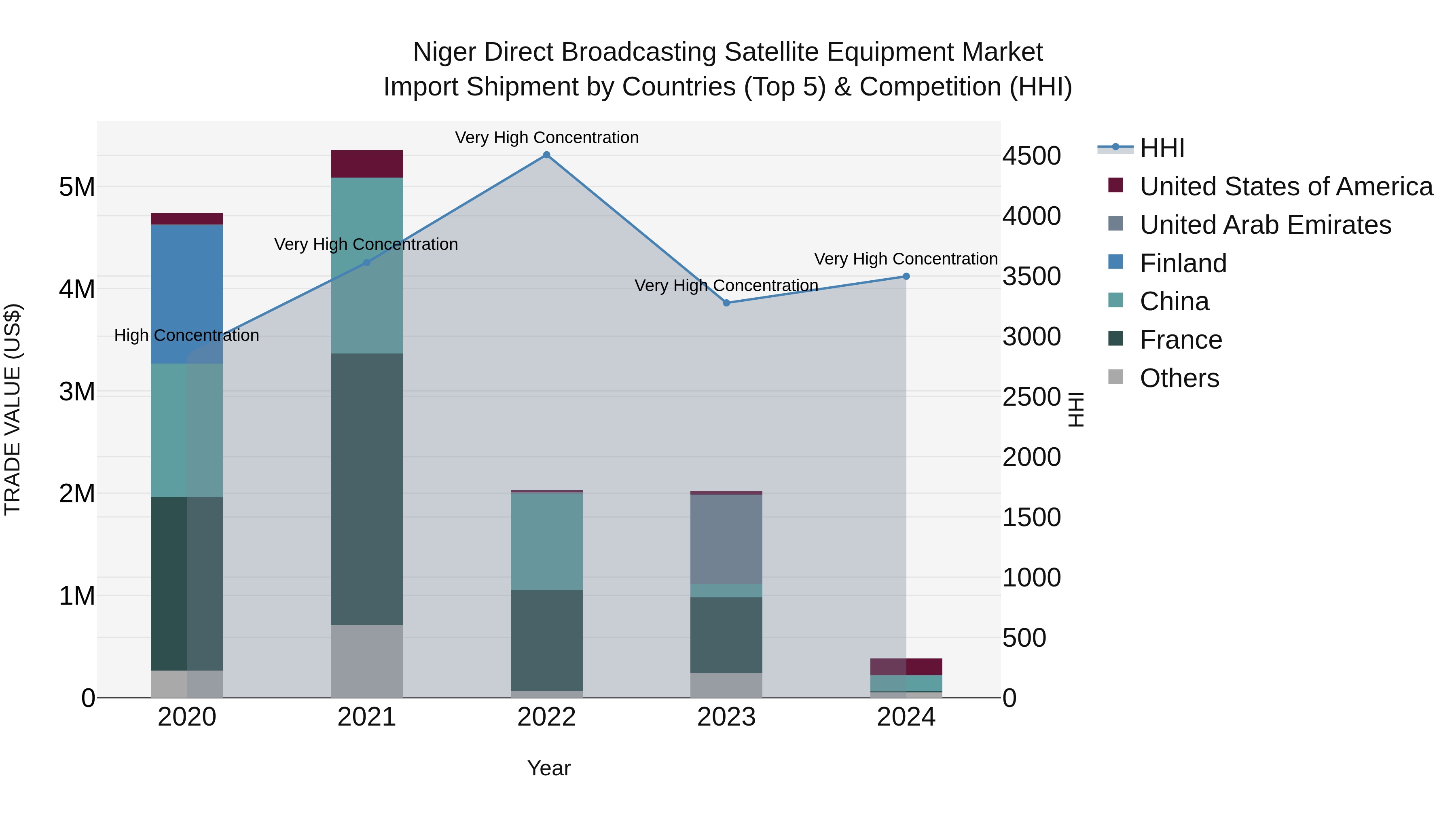This screenshot has height=819, width=1456.
Task: Click the Others segment in 2021 bar
Action: click(366, 661)
